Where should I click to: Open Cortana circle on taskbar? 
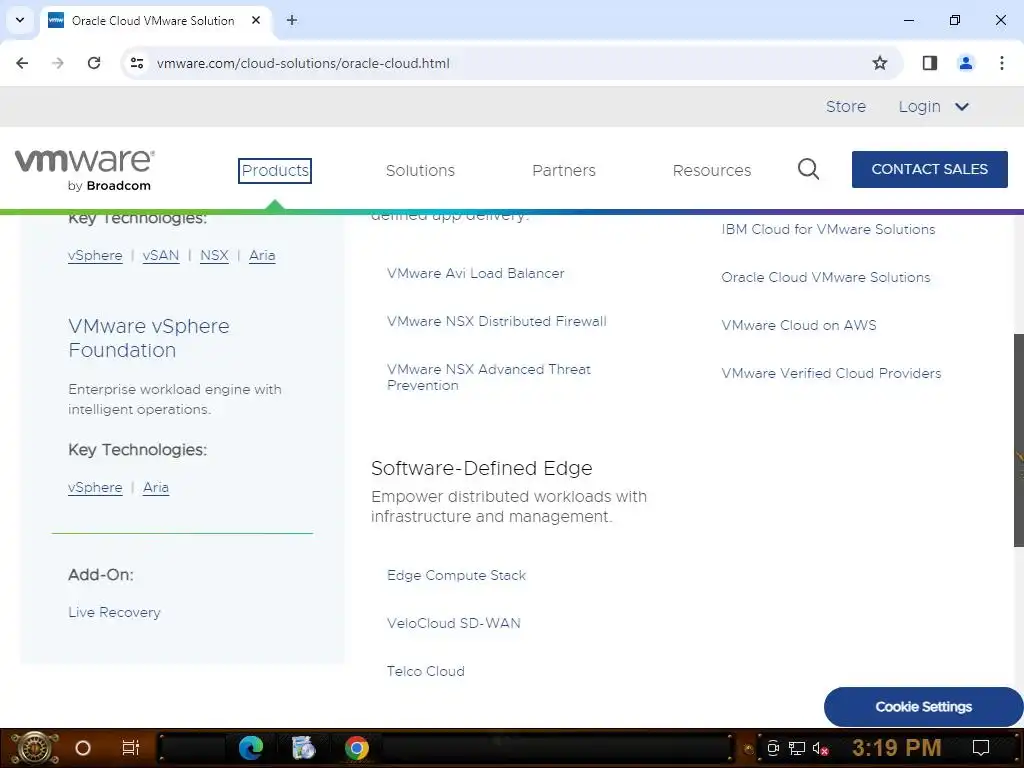coord(82,748)
